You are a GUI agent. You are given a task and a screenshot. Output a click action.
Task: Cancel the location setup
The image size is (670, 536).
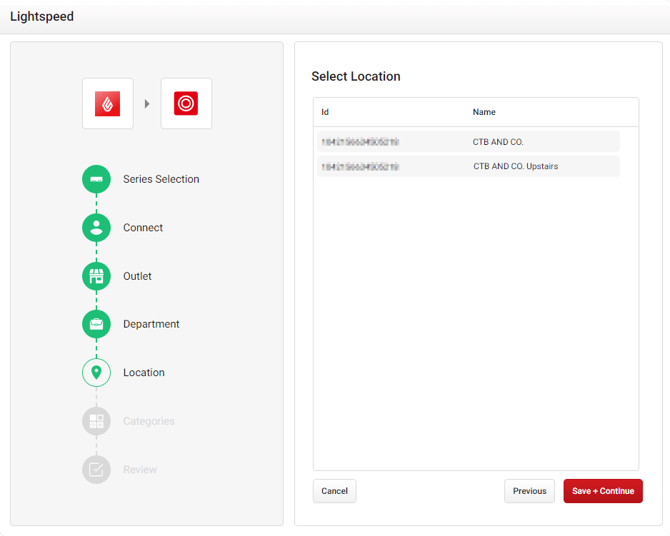(x=335, y=491)
